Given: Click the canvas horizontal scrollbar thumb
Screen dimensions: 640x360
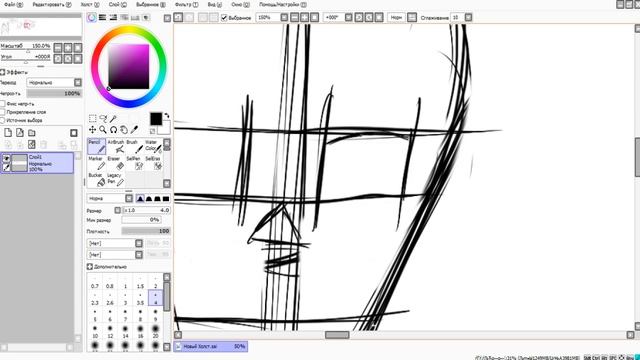Looking at the screenshot, I should (337, 335).
